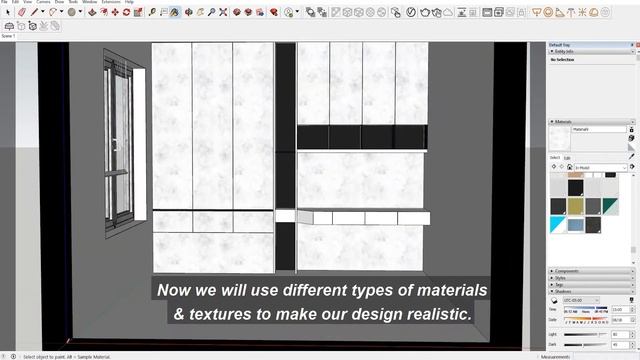Expand the Components panel
Viewport: 640px width, 360px height.
point(591,271)
